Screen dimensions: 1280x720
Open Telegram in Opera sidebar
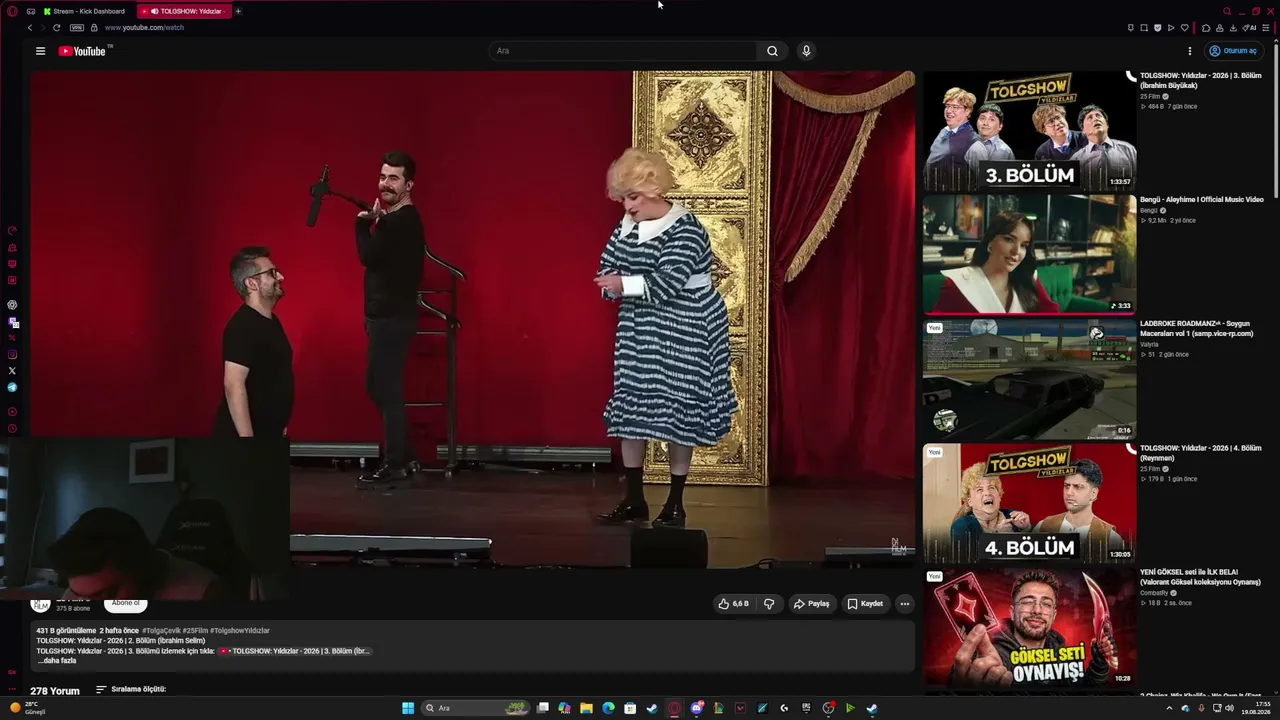(12, 387)
